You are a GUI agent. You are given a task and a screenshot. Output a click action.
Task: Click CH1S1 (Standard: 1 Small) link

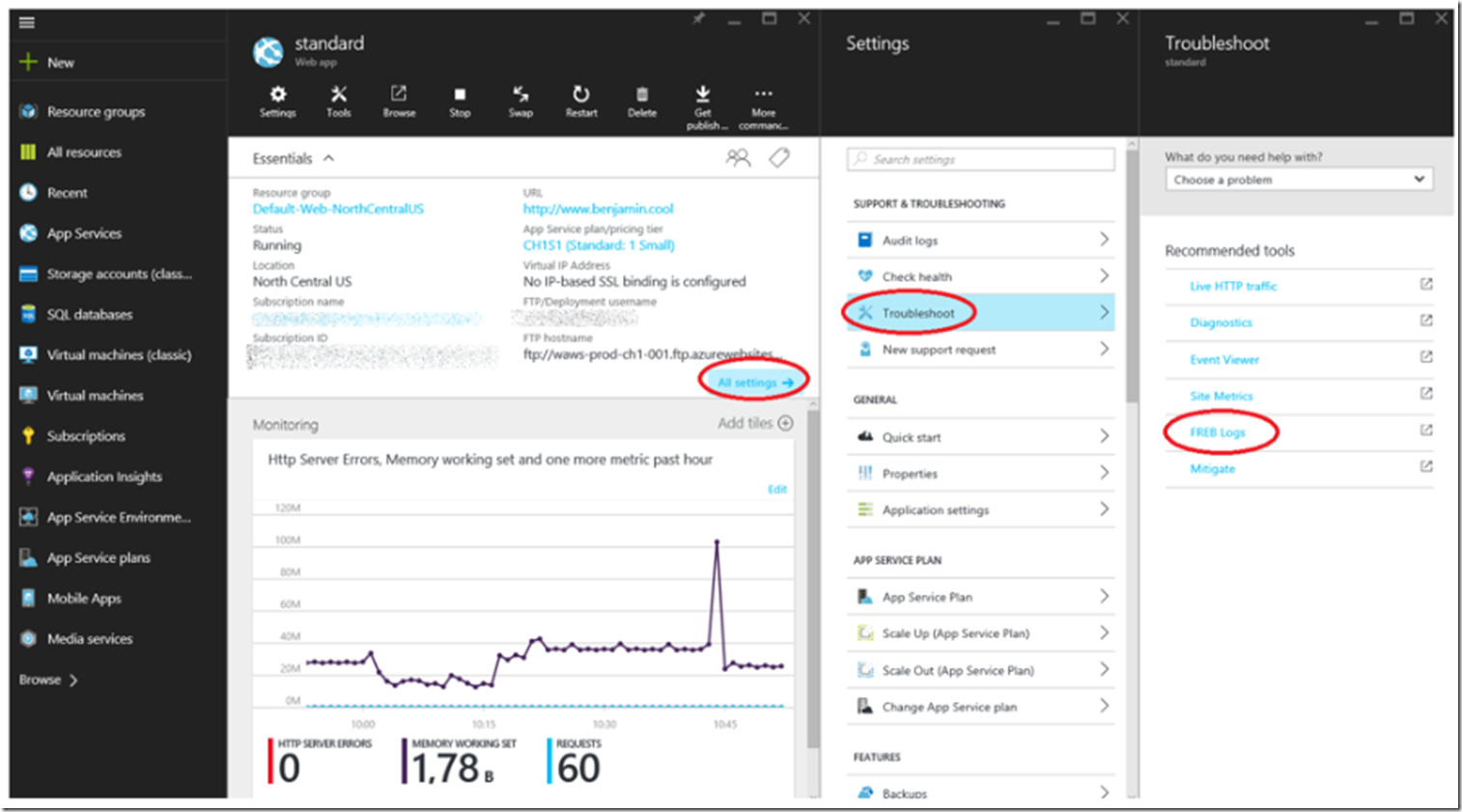(599, 245)
